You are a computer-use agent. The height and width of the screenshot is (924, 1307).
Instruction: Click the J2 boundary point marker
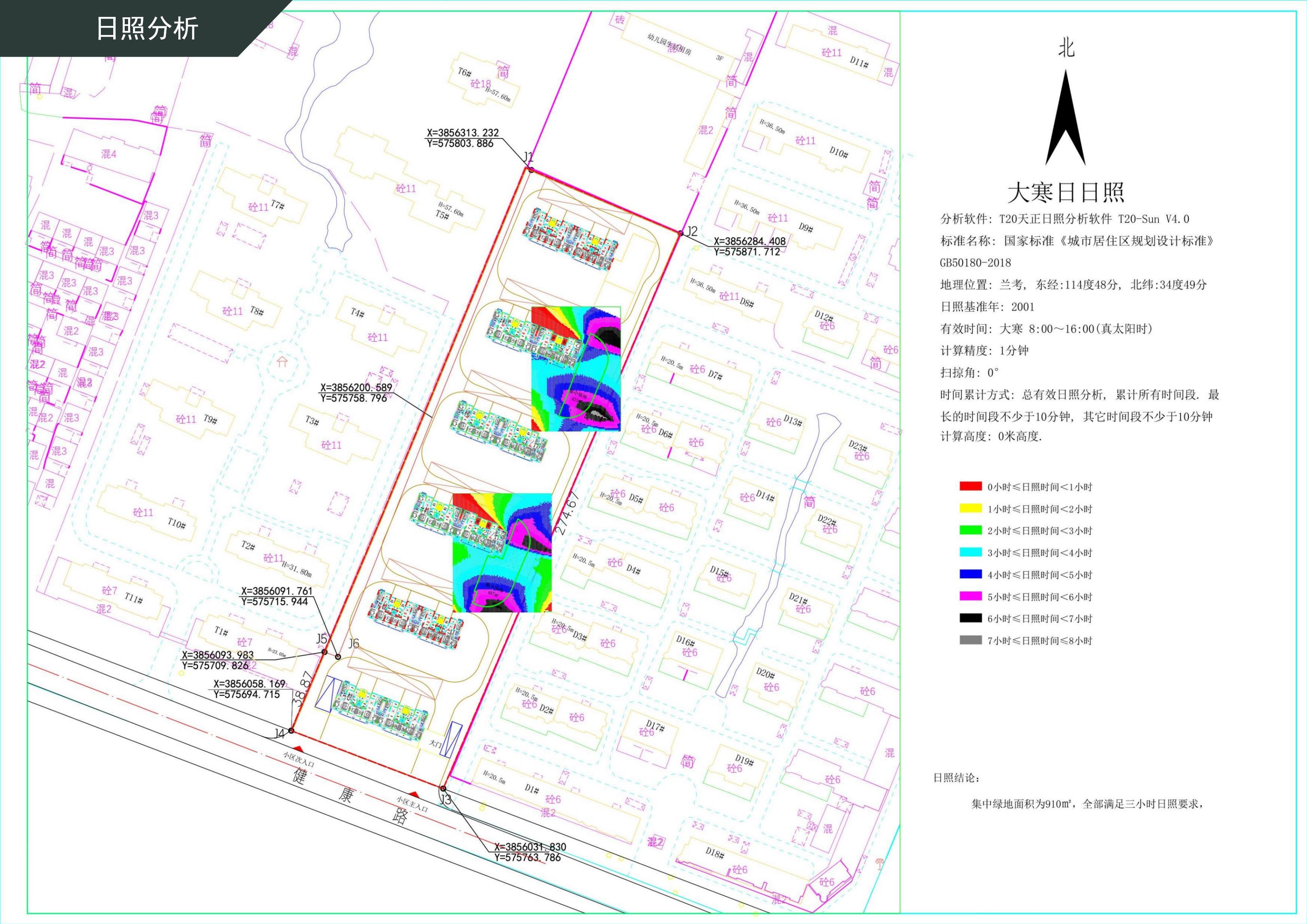[x=680, y=233]
